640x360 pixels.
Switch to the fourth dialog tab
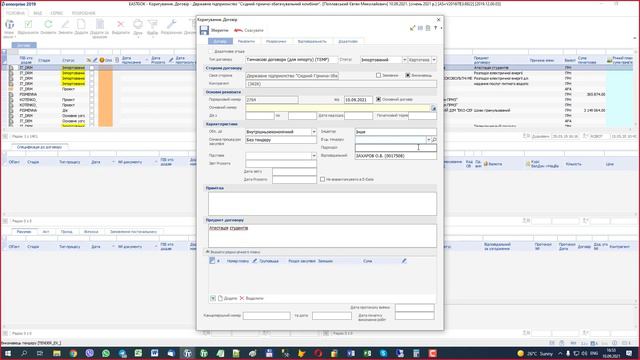point(312,41)
